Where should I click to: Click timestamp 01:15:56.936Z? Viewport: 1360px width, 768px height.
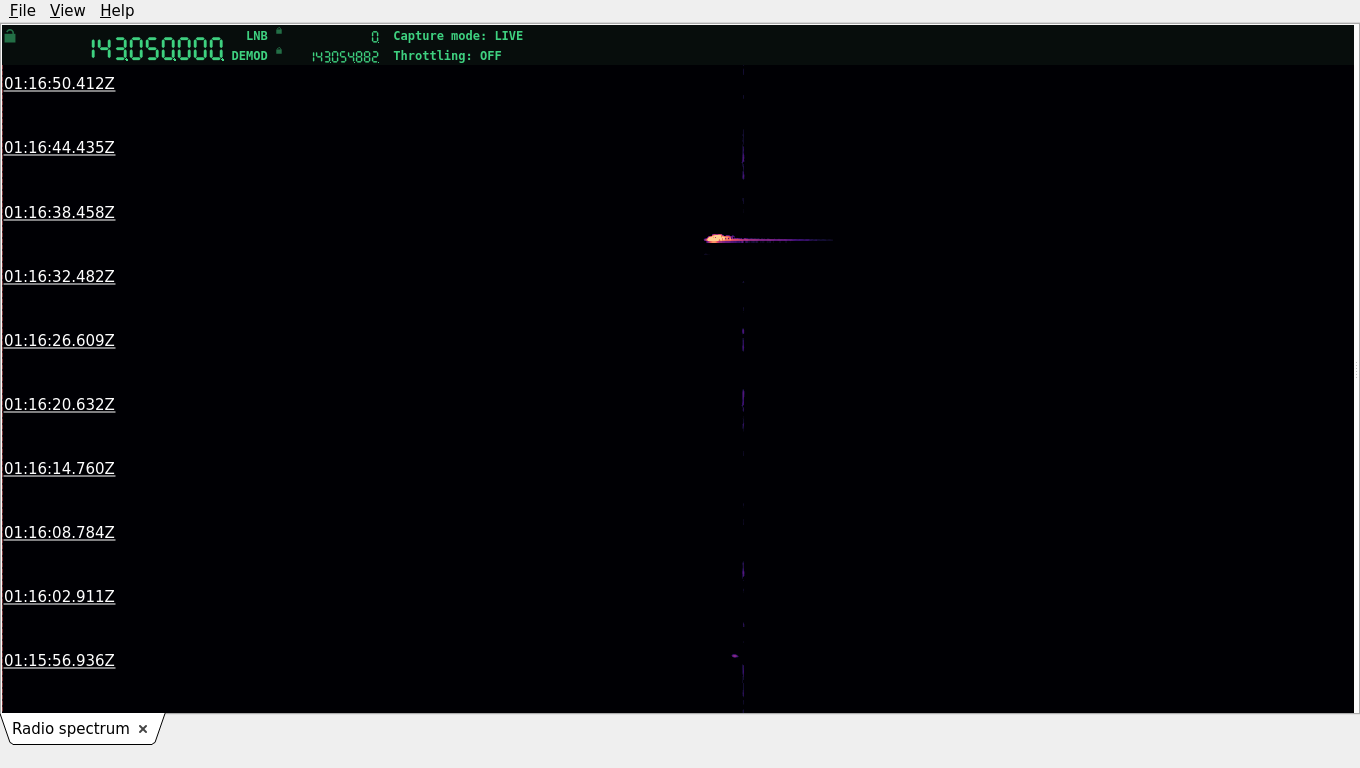(x=60, y=660)
